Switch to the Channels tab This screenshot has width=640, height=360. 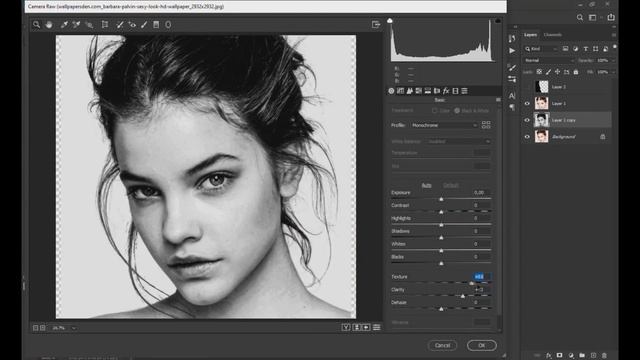click(x=553, y=35)
